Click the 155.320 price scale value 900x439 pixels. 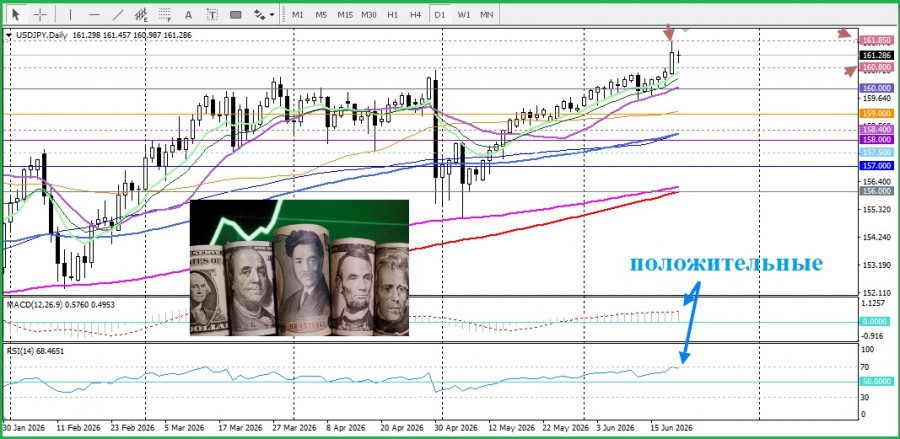[x=876, y=209]
